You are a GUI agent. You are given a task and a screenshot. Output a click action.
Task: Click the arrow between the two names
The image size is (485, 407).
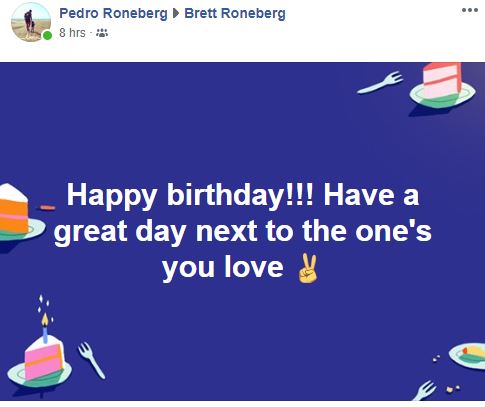[176, 14]
